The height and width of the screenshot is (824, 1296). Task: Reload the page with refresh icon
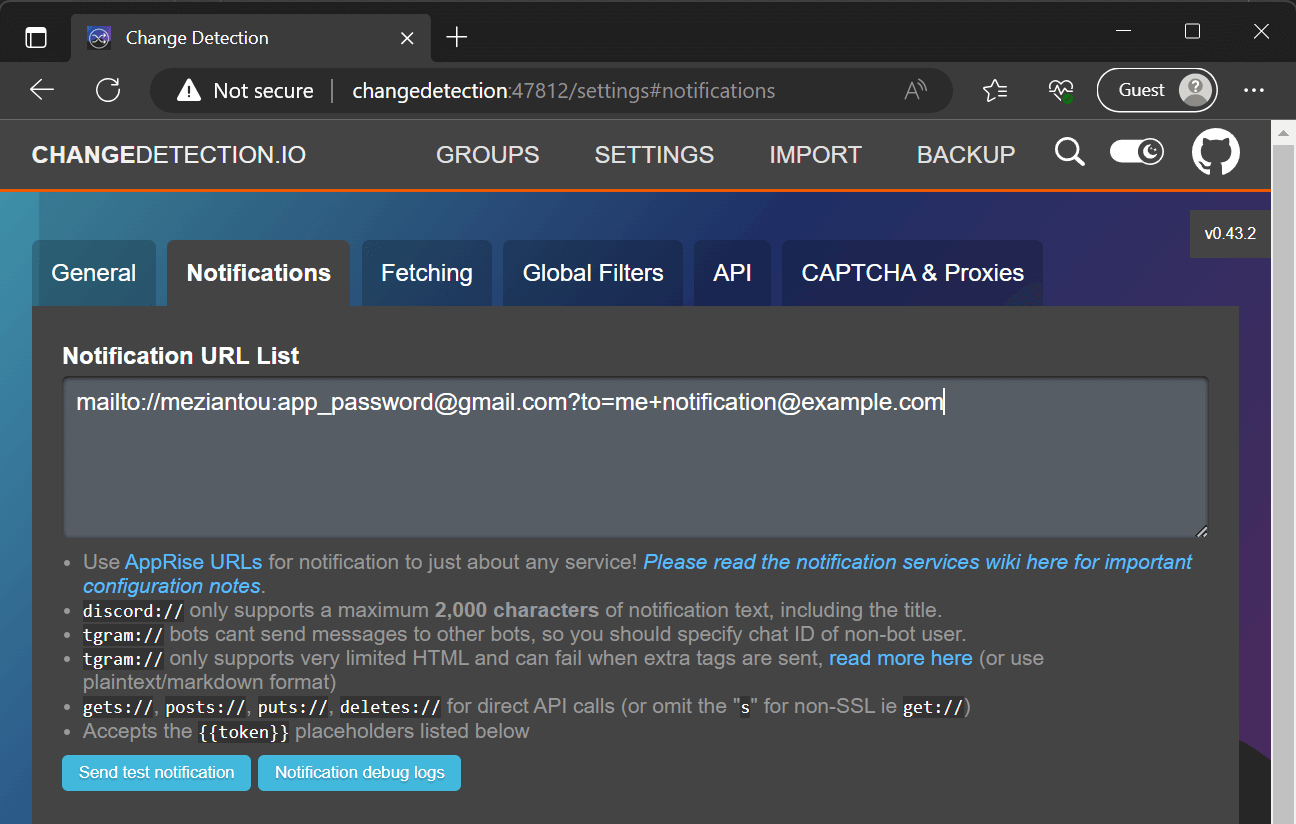[x=108, y=91]
